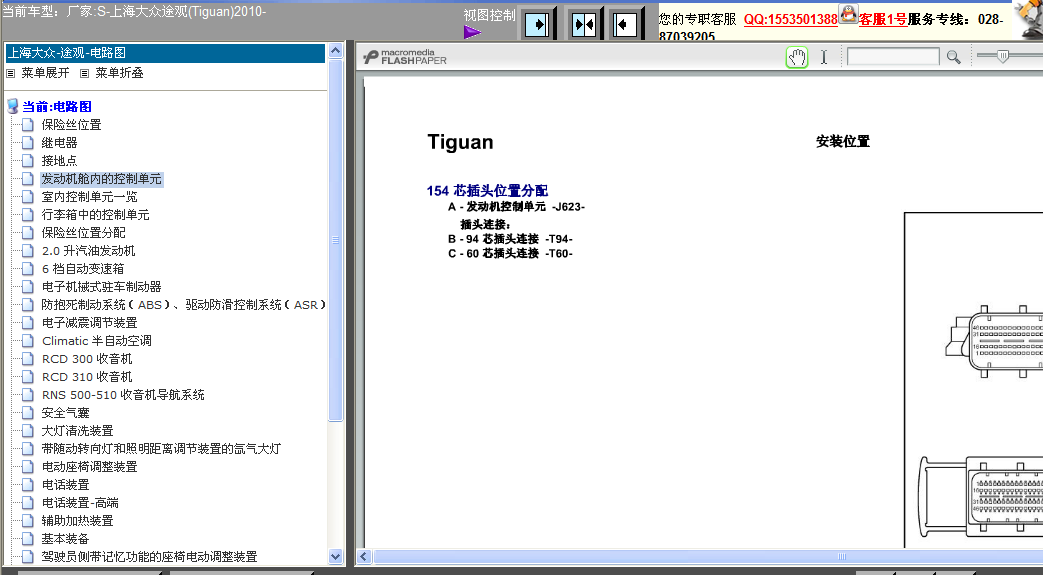Image resolution: width=1043 pixels, height=575 pixels.
Task: Open 电子机械式驻车制动器 entry
Action: (x=101, y=286)
